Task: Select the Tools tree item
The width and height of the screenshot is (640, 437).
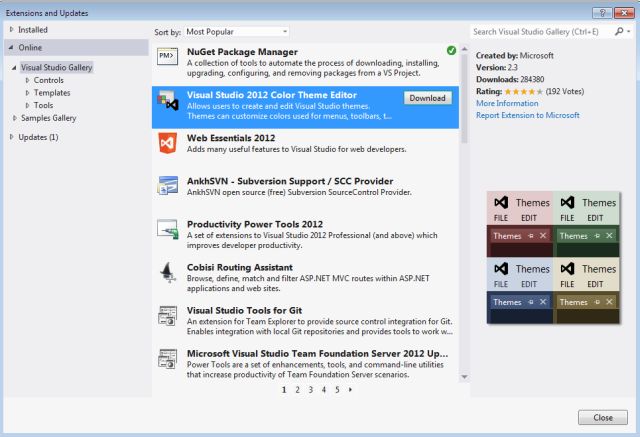Action: click(43, 105)
